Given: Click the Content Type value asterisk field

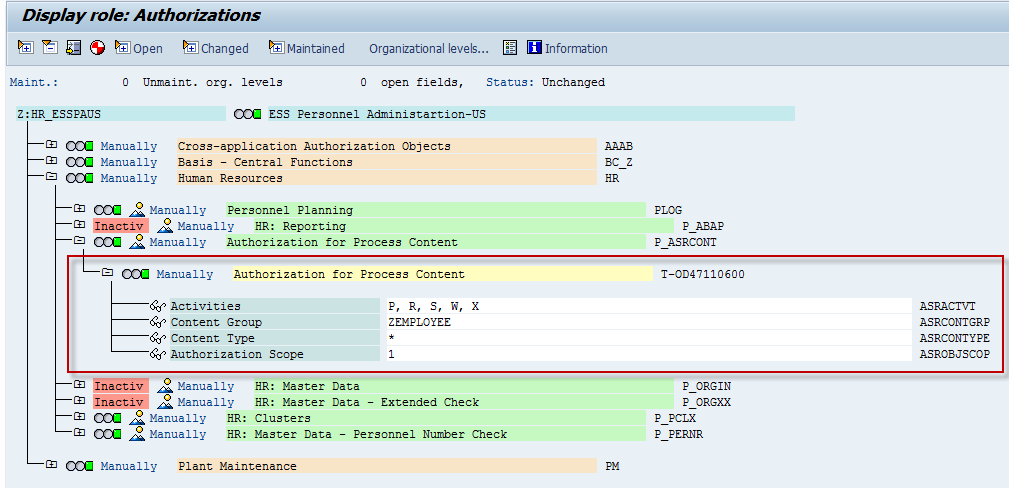Looking at the screenshot, I should 648,339.
